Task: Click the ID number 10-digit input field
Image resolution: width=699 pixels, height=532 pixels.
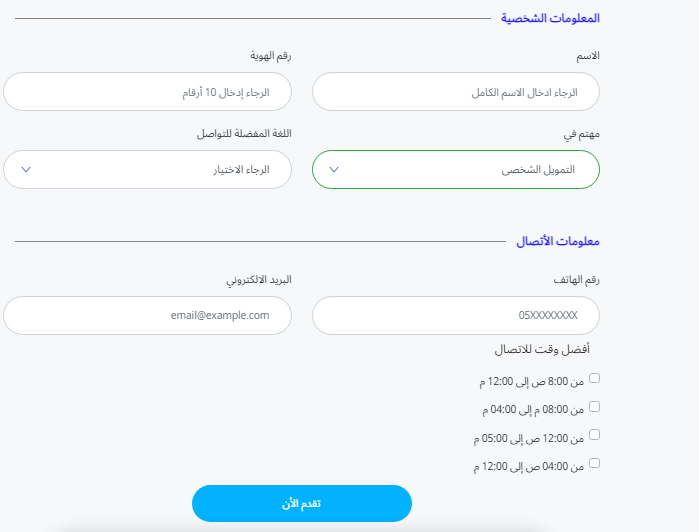Action: (147, 92)
